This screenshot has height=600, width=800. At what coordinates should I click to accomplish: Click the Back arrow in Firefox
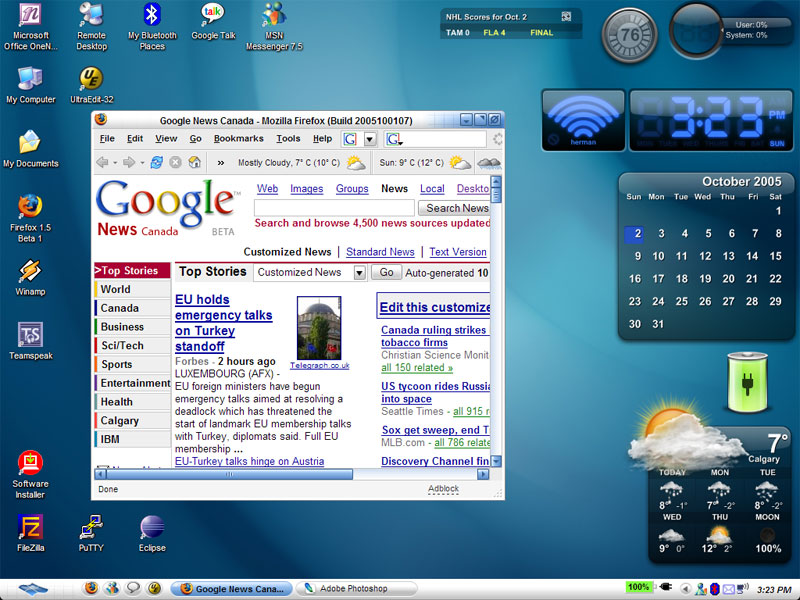pyautogui.click(x=102, y=163)
